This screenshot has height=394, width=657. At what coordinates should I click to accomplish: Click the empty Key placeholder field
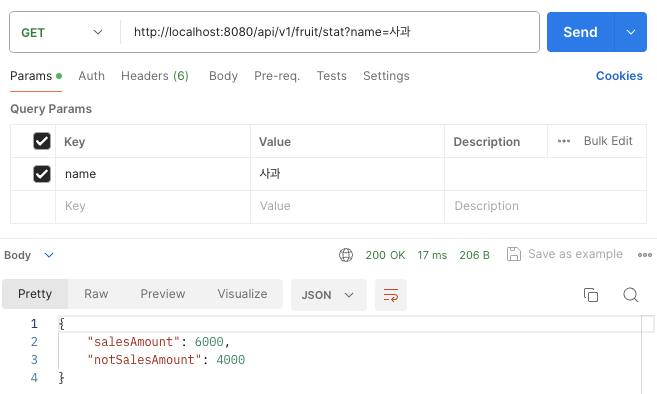click(153, 206)
